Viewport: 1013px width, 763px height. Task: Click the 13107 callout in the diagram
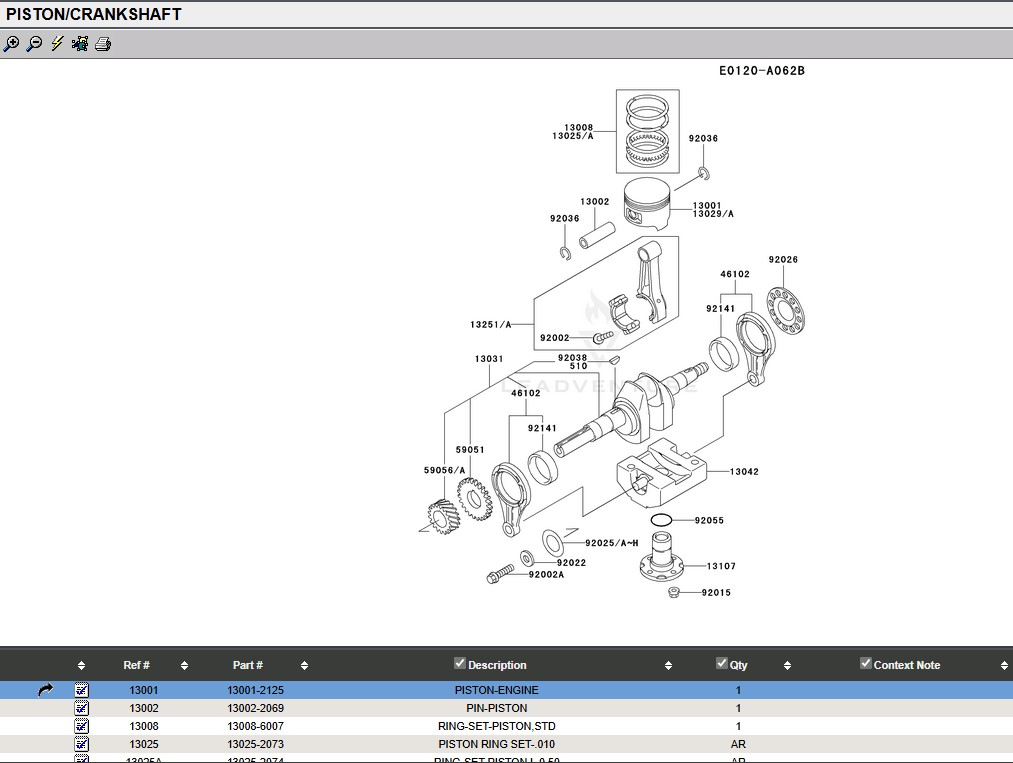pyautogui.click(x=721, y=567)
